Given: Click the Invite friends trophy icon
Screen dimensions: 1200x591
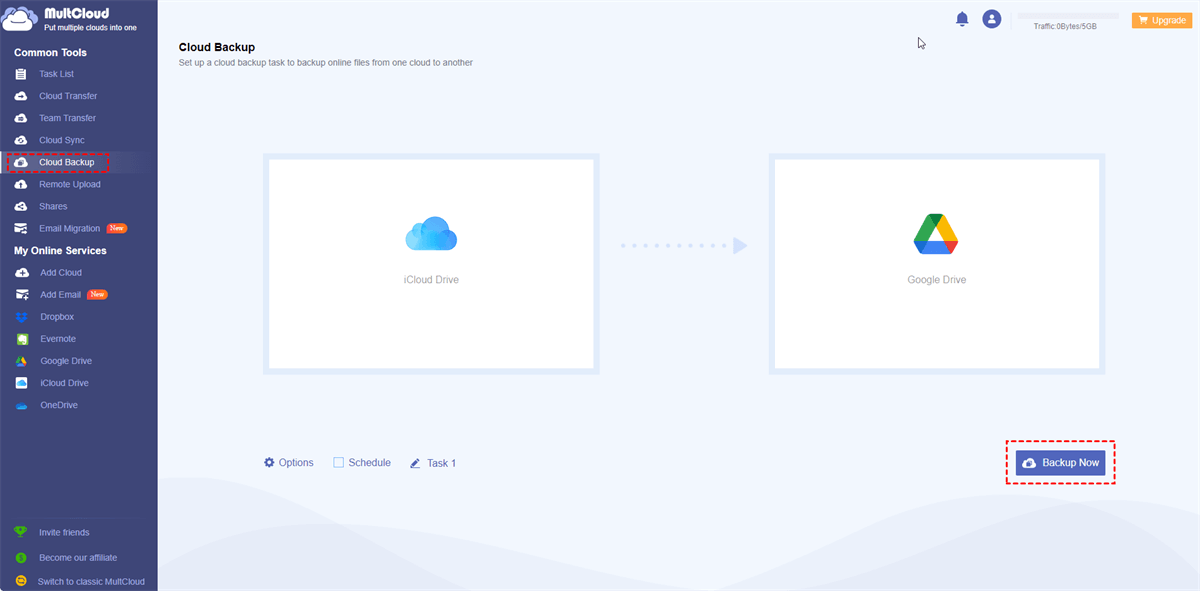Looking at the screenshot, I should coord(21,532).
